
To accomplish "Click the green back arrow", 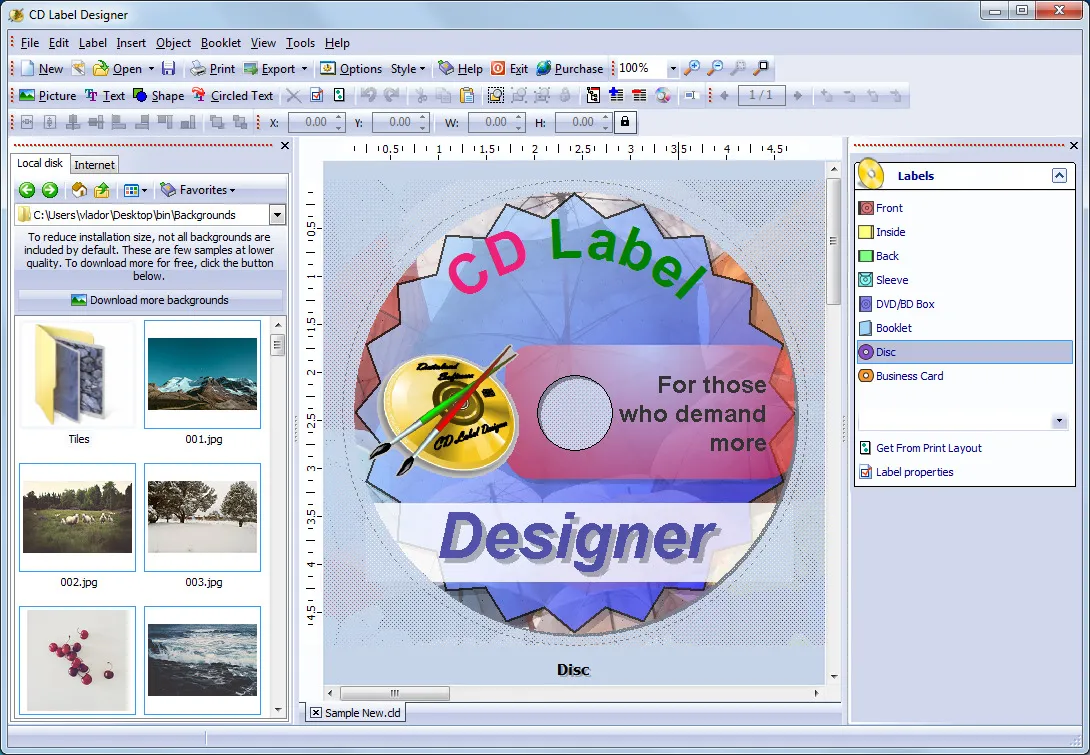I will [27, 190].
